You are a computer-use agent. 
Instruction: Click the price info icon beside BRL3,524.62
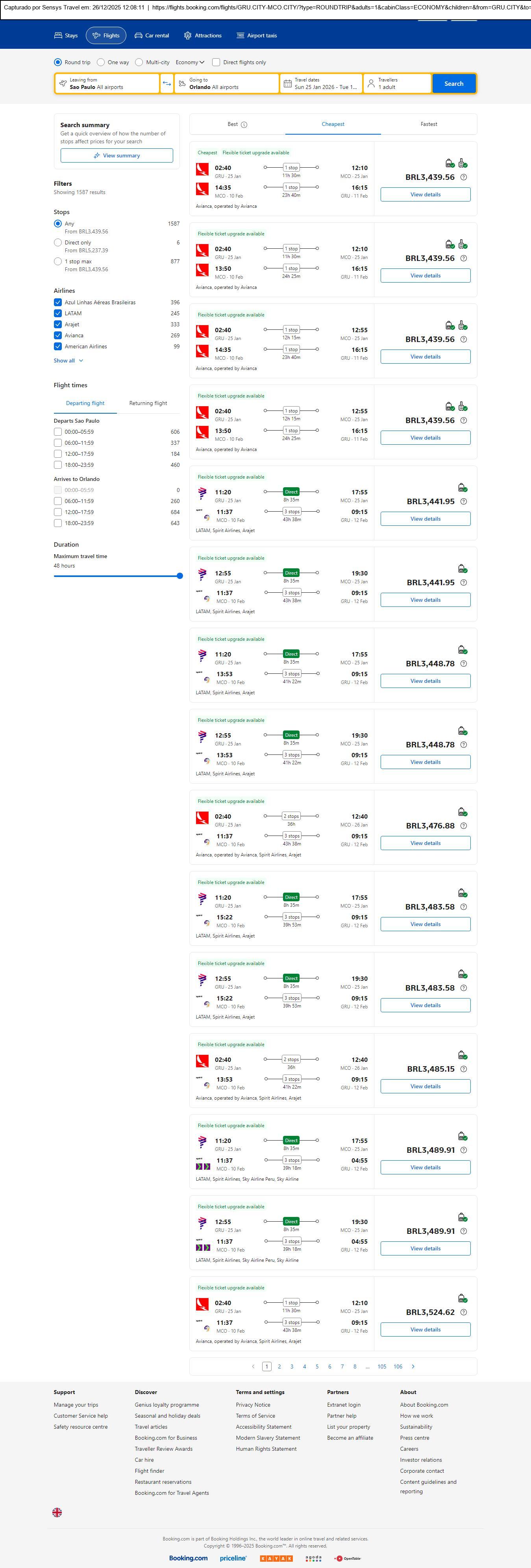[463, 1312]
